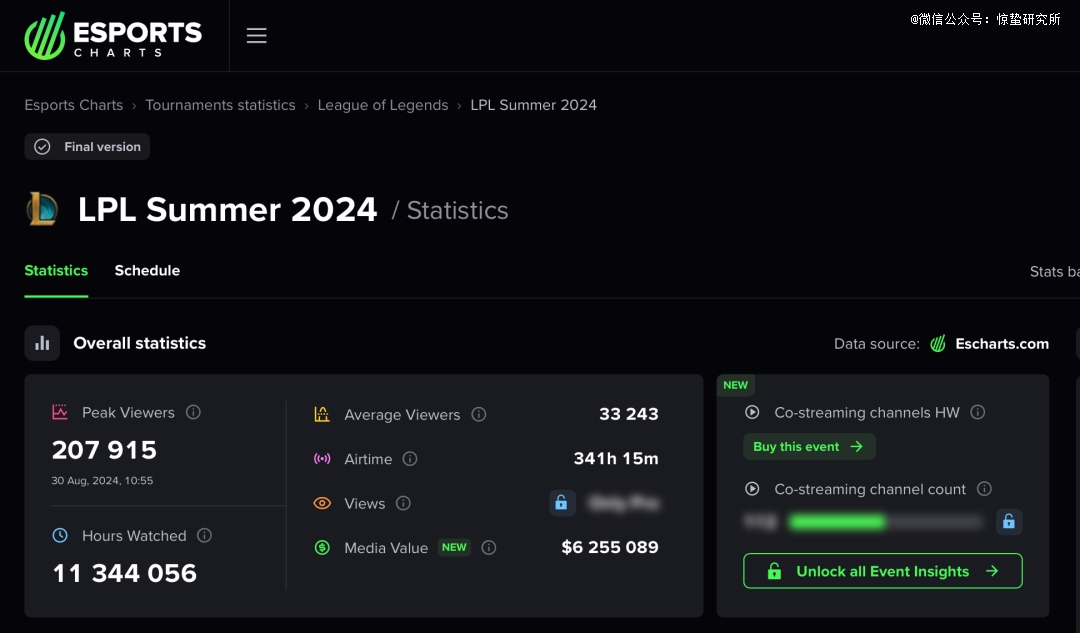Viewport: 1080px width, 633px height.
Task: Open Tournaments statistics breadcrumb link
Action: (220, 105)
